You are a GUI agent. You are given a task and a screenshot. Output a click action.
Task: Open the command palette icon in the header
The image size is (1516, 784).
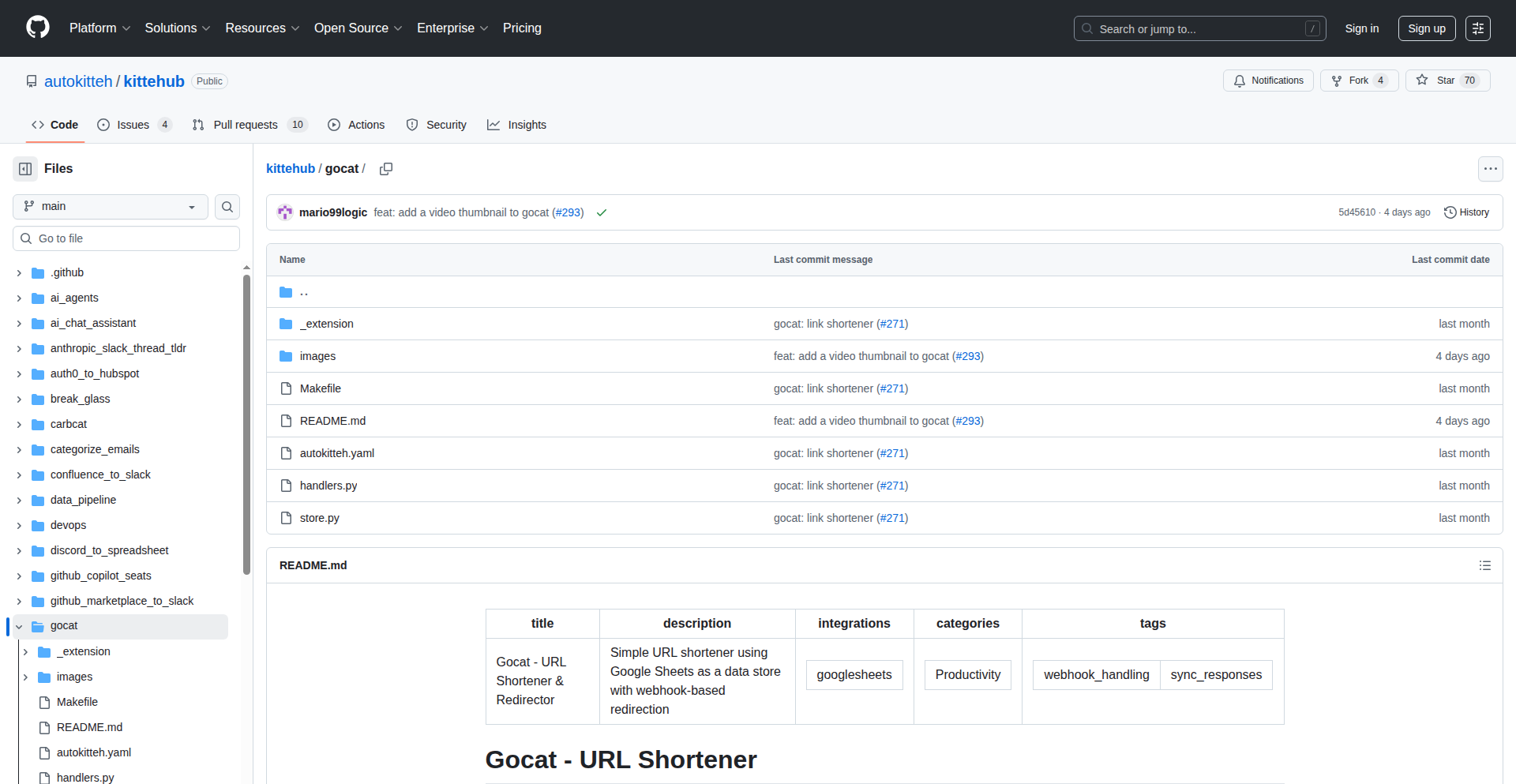tap(1477, 28)
